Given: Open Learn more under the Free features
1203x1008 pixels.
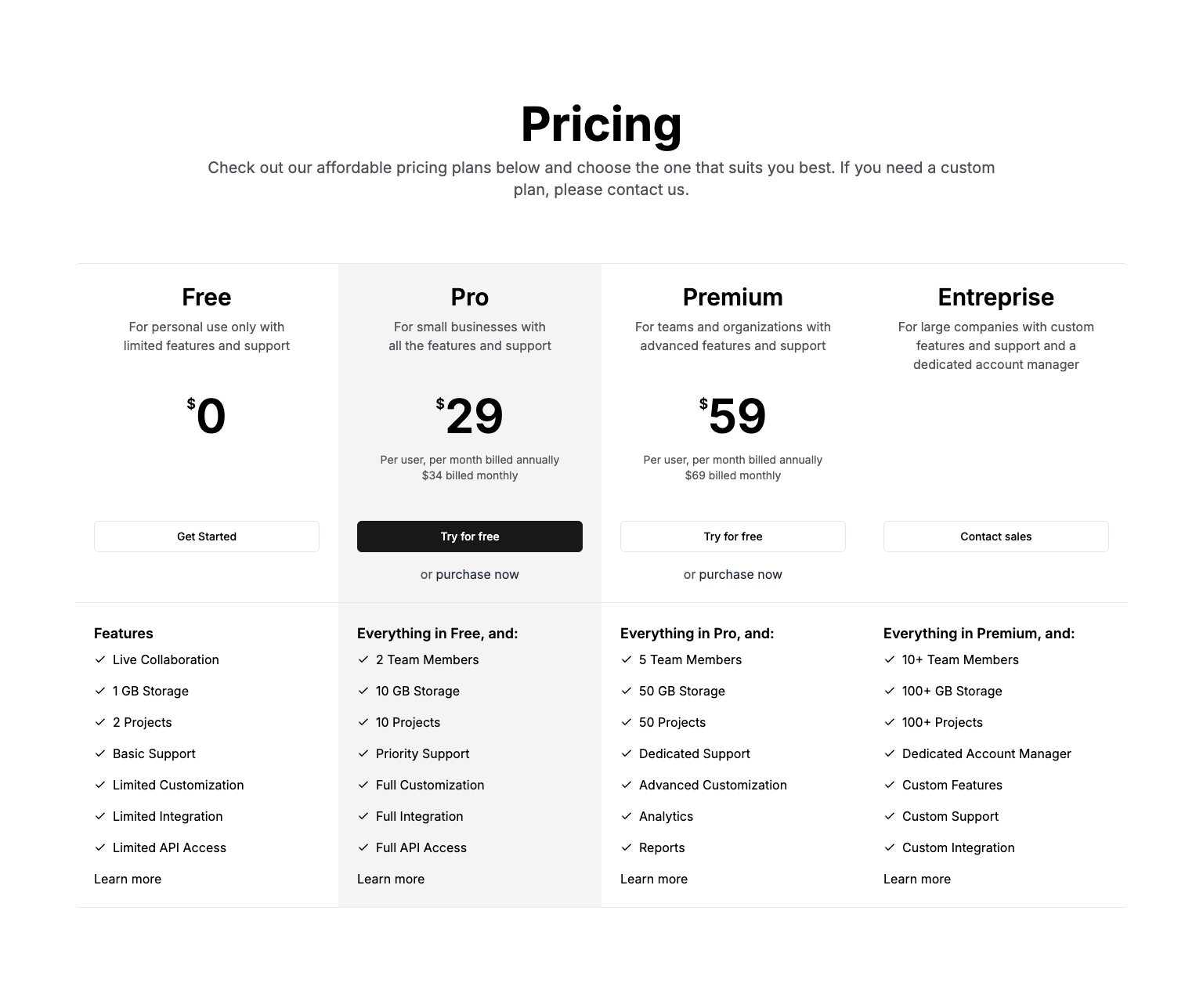Looking at the screenshot, I should click(x=128, y=879).
